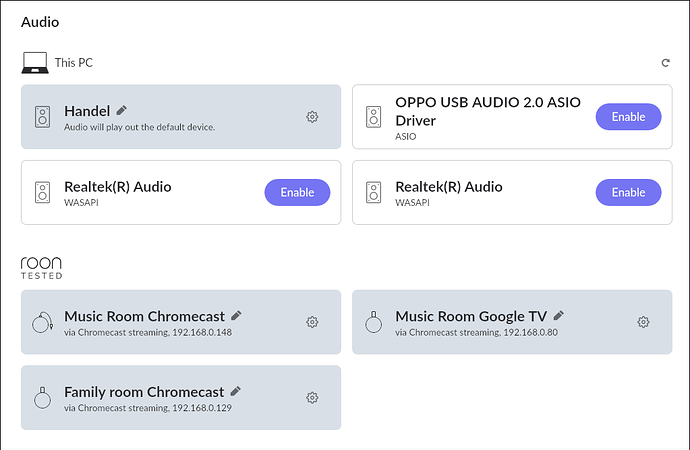The width and height of the screenshot is (690, 450).
Task: Enable the OPPO USB AUDIO ASIO Driver
Action: point(628,117)
